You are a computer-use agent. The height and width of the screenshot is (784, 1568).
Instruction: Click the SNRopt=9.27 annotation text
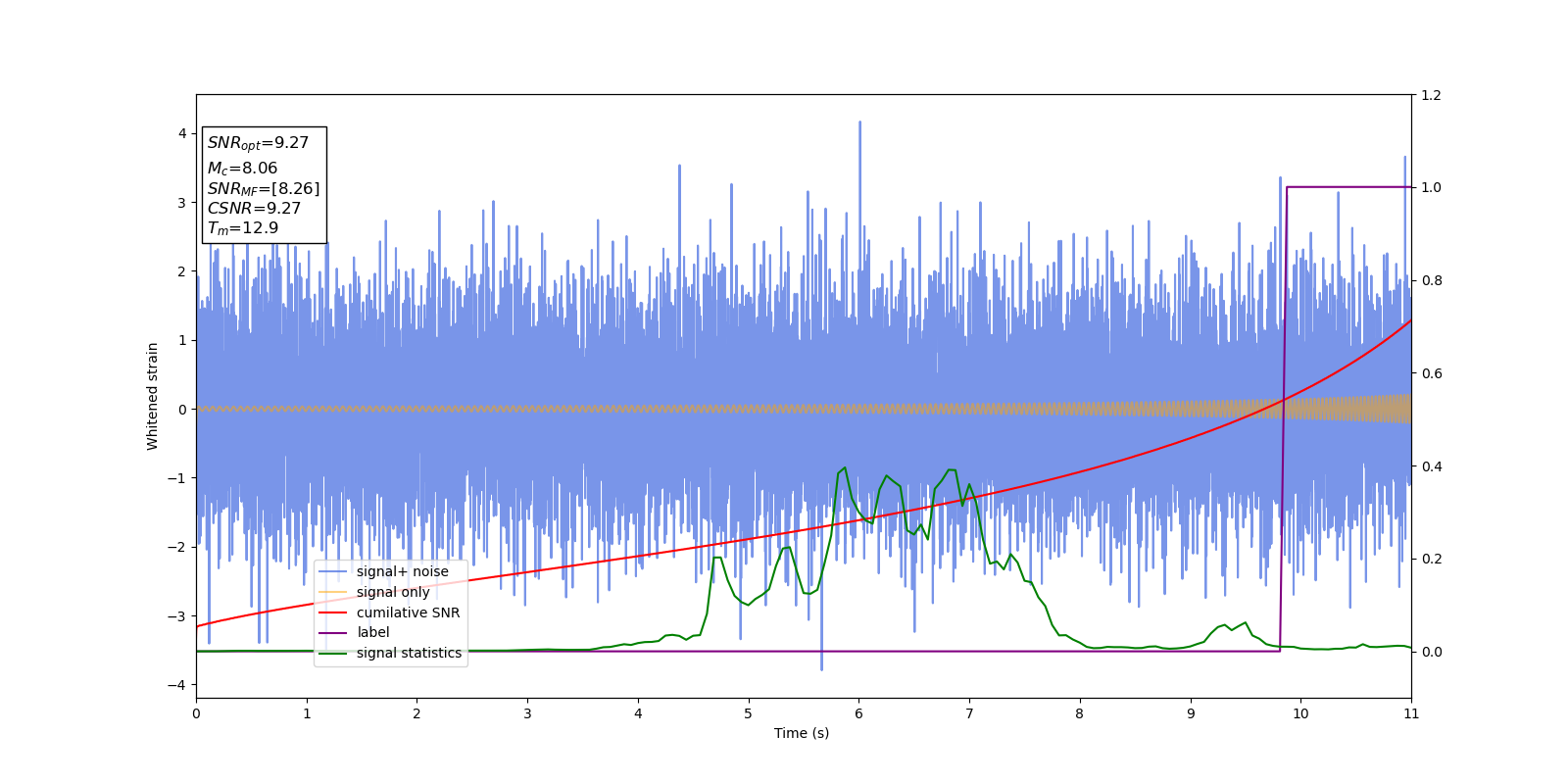click(x=258, y=143)
